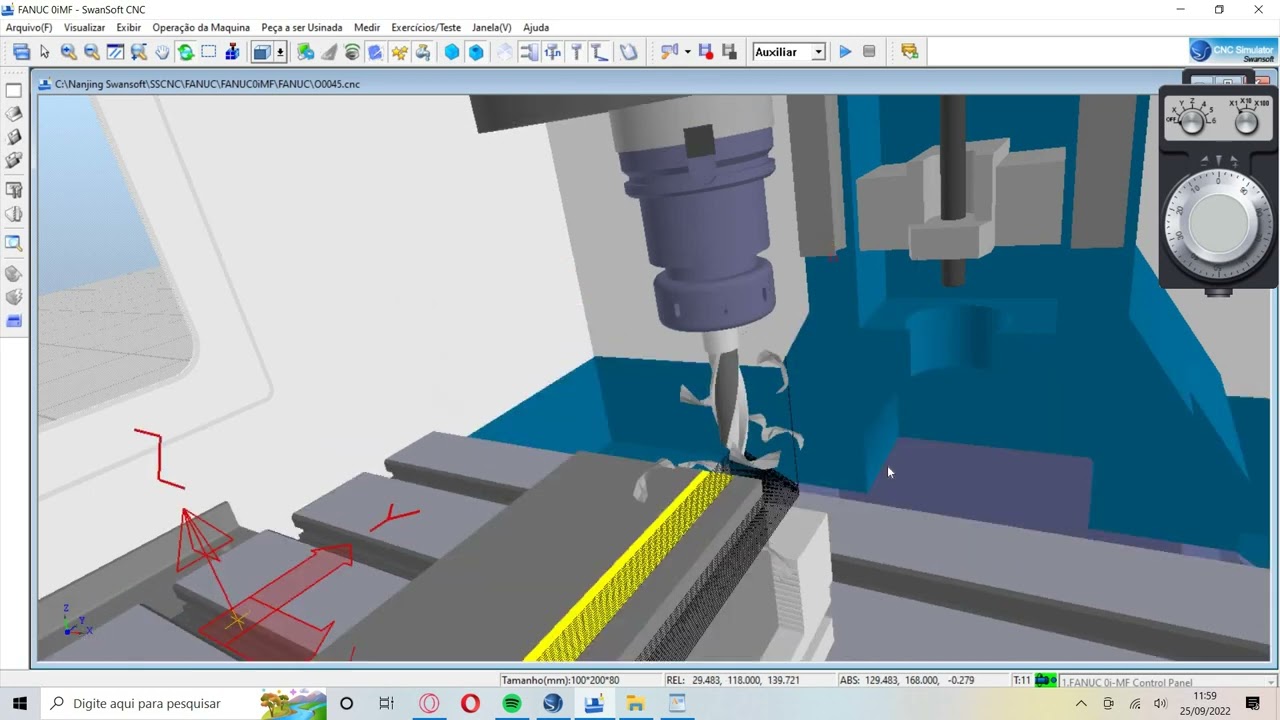
Task: Turn the X1 X10 X100 multiplier knob
Action: [x=1246, y=122]
